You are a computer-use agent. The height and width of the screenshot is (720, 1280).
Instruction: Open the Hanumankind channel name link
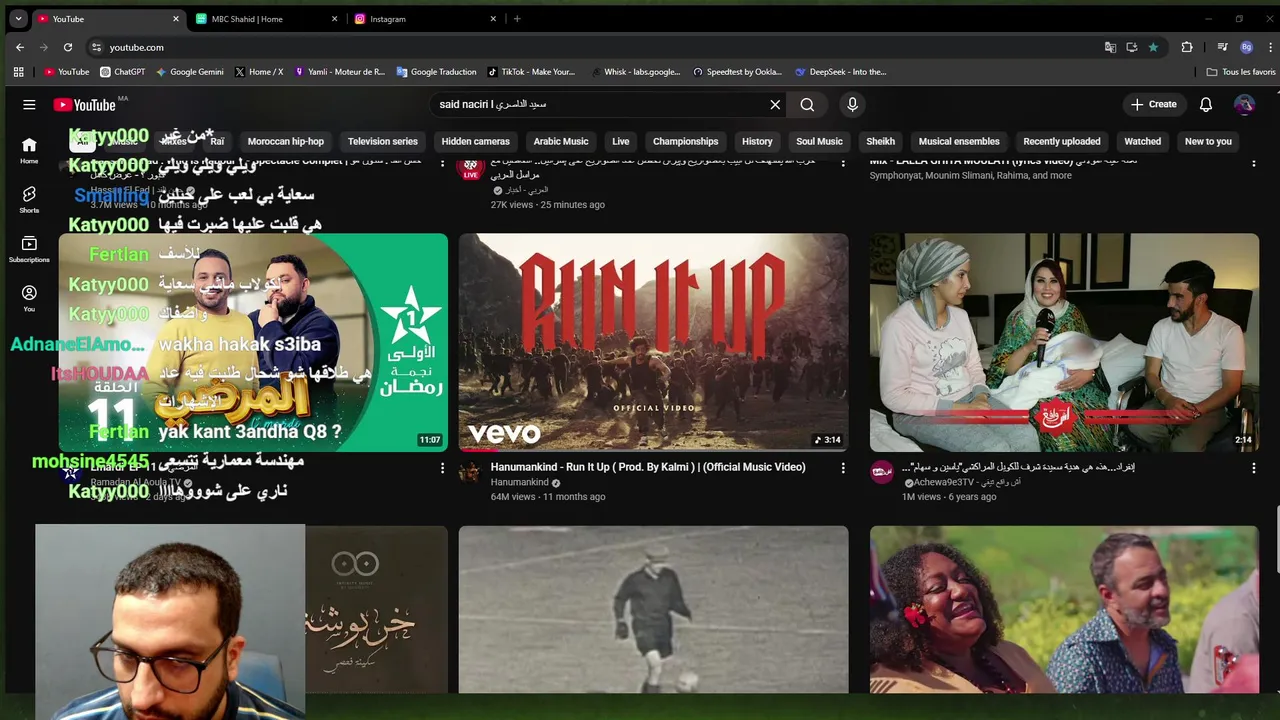click(519, 482)
